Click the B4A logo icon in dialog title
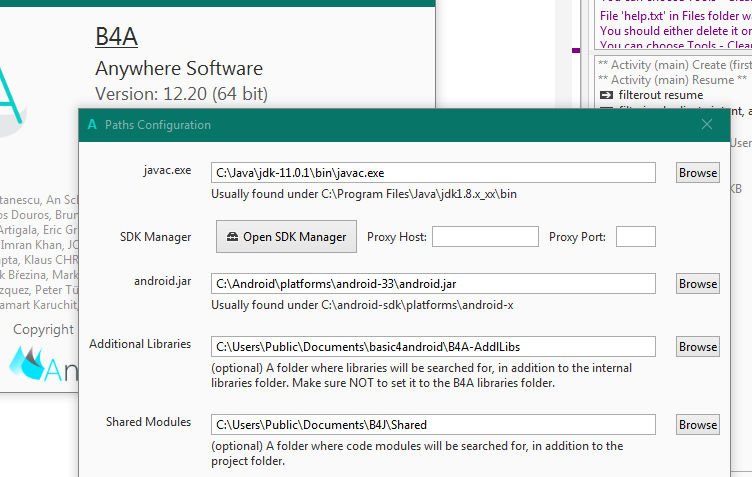 click(x=92, y=125)
